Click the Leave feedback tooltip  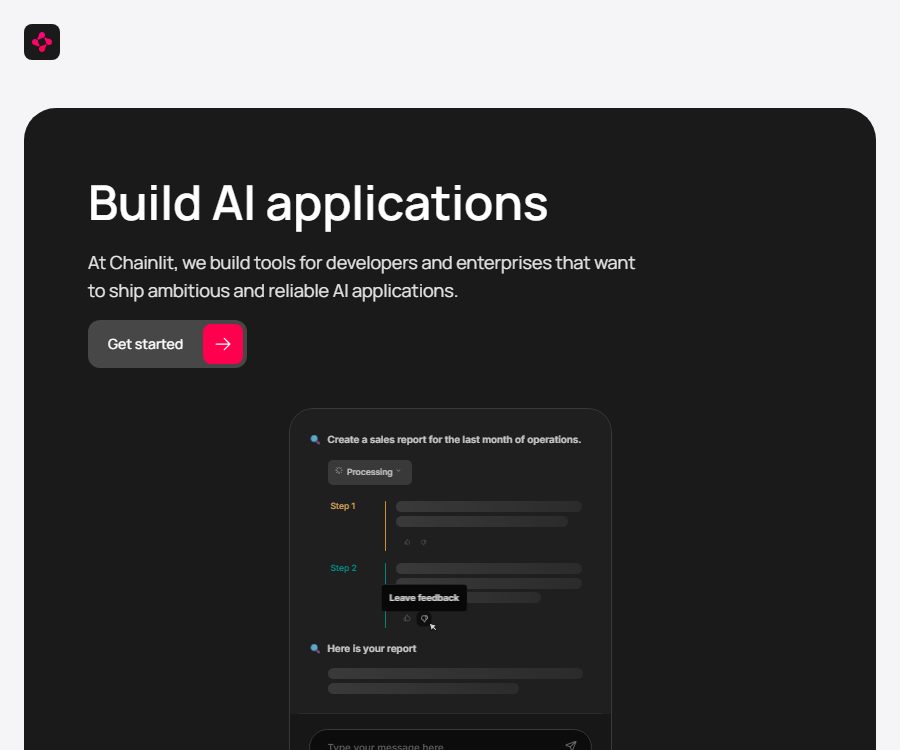[424, 598]
